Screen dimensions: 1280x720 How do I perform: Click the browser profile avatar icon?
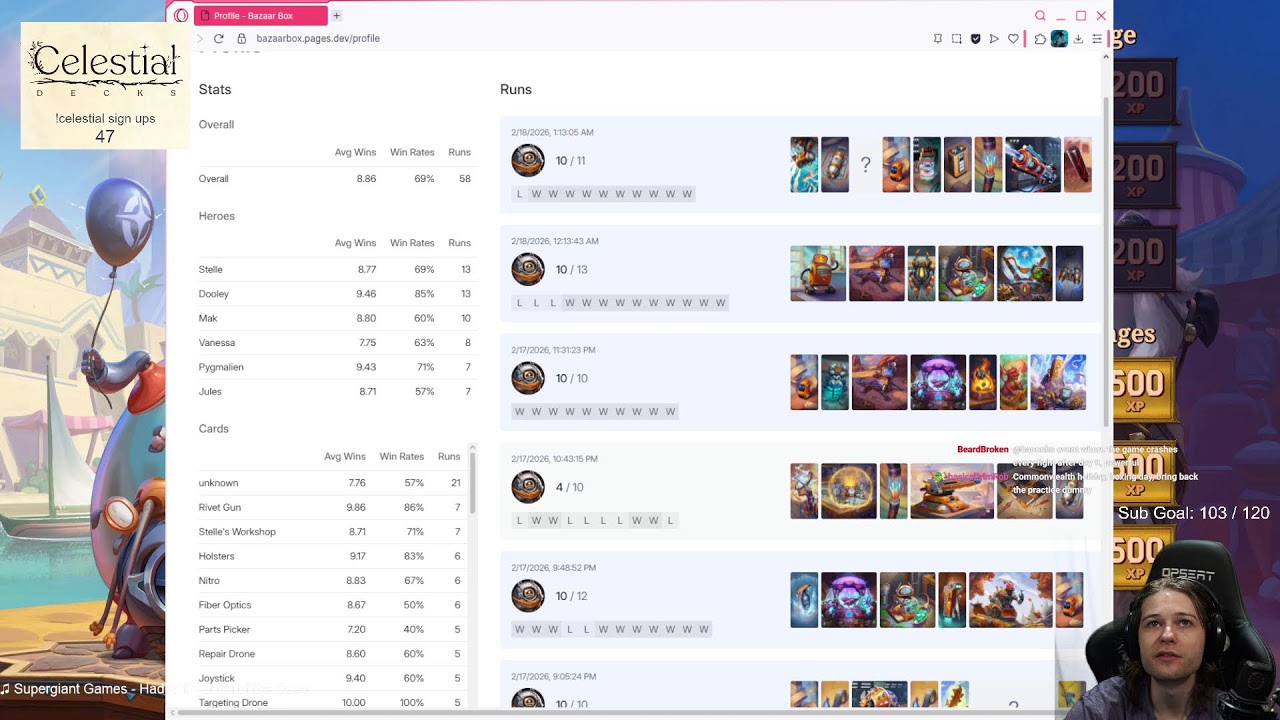[1059, 38]
